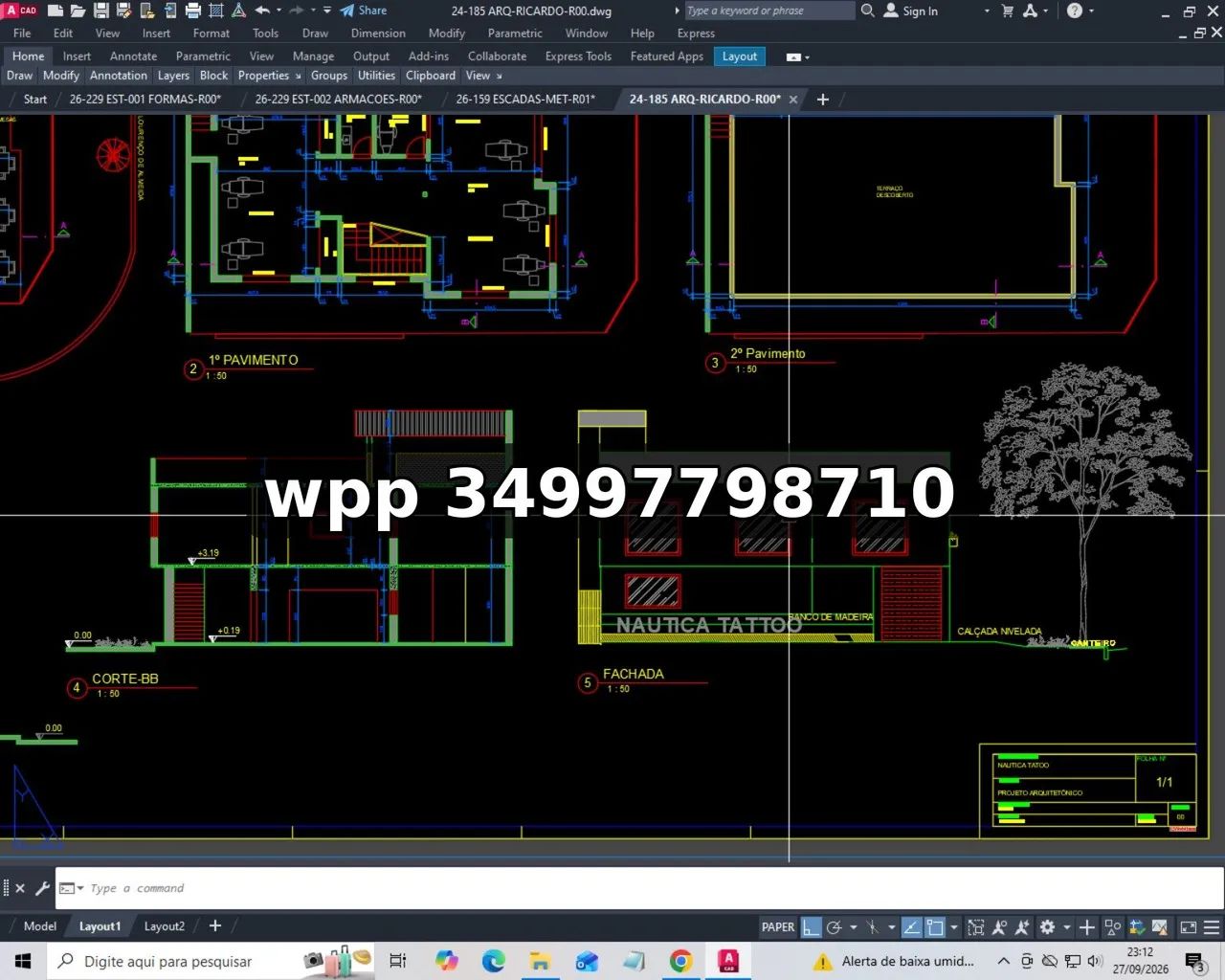Click the search magnifier icon
Viewport: 1225px width, 980px height.
[868, 11]
